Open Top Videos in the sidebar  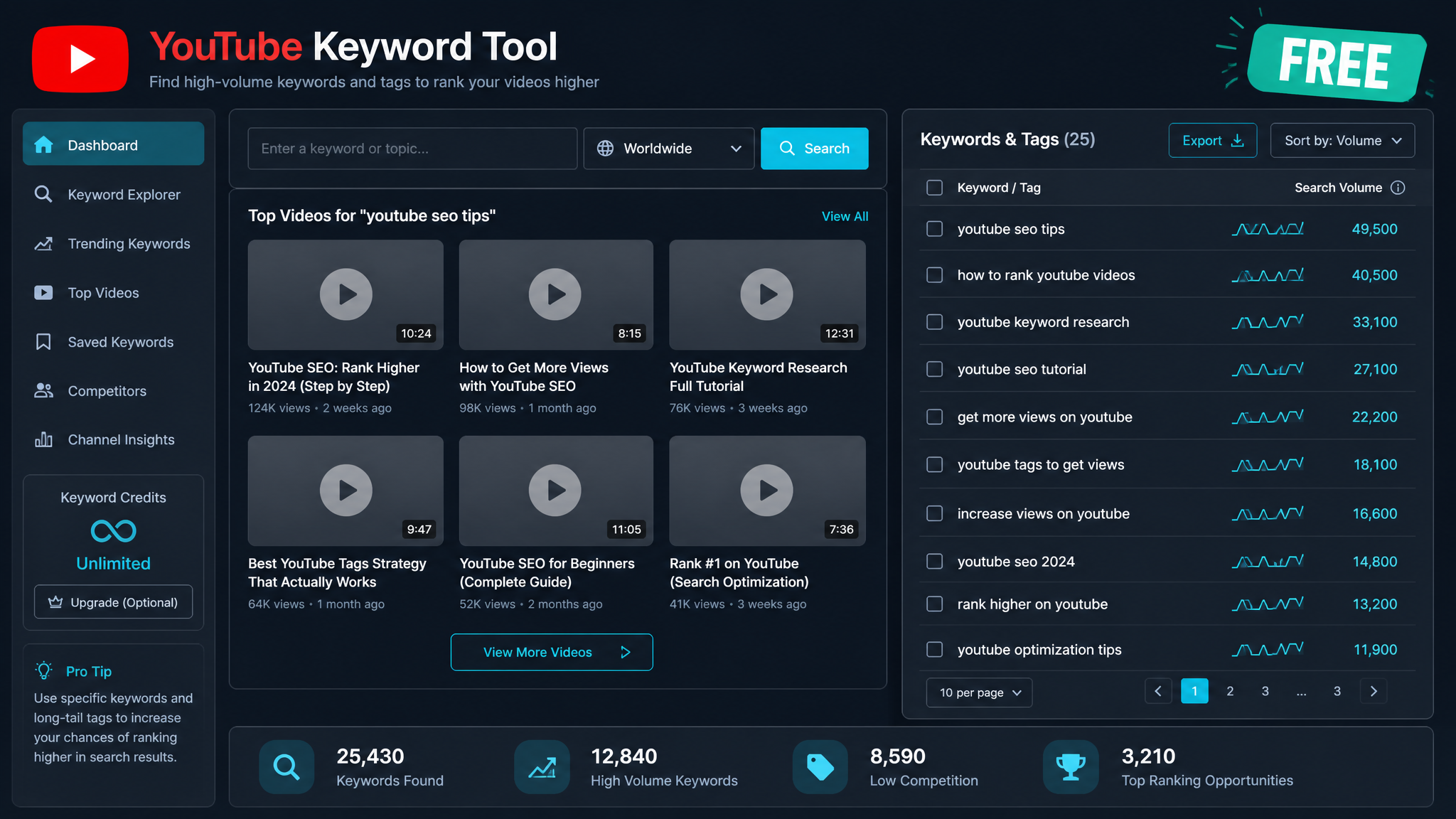pos(114,292)
